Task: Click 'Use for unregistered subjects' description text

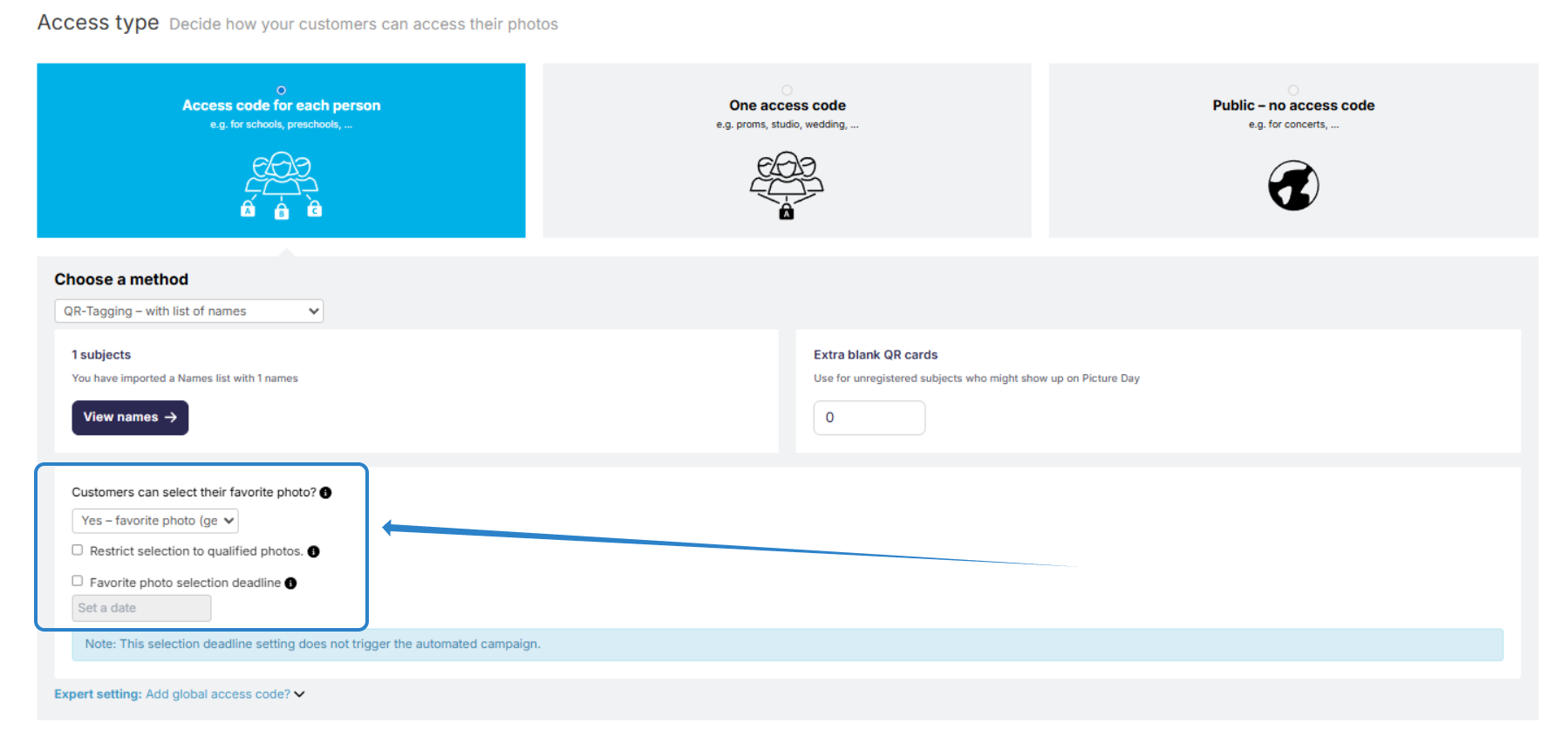Action: coord(977,379)
